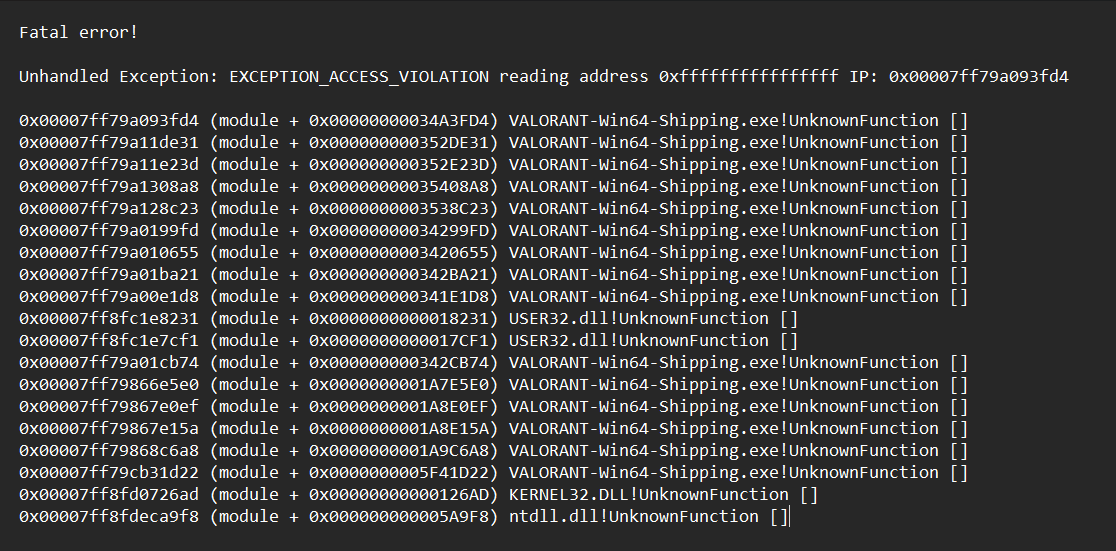The width and height of the screenshot is (1116, 551).
Task: Click the 'Fatal error!' heading text
Action: pyautogui.click(x=78, y=32)
